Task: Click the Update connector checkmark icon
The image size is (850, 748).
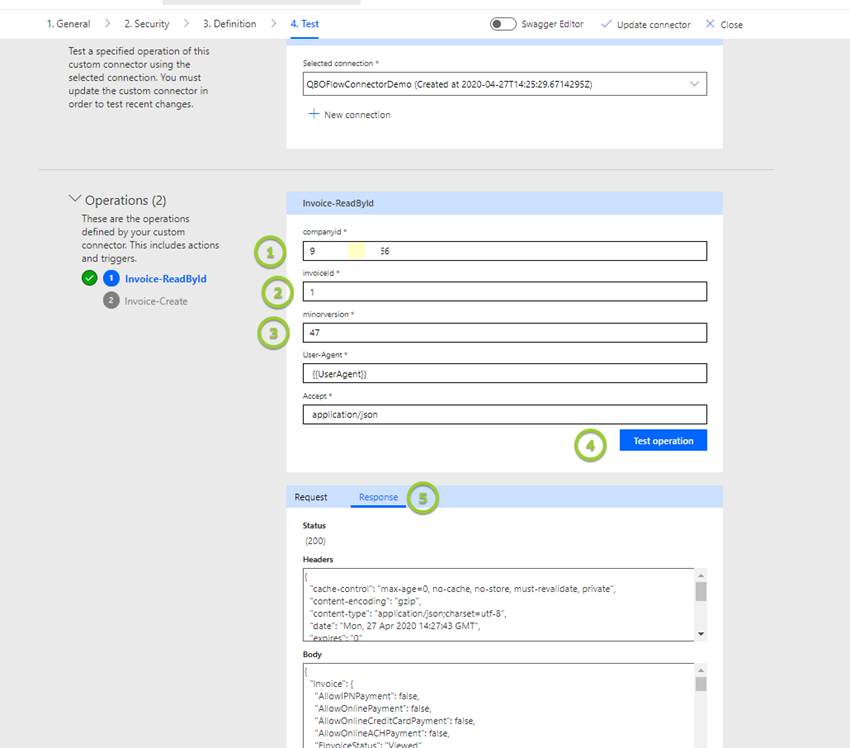Action: coord(606,24)
